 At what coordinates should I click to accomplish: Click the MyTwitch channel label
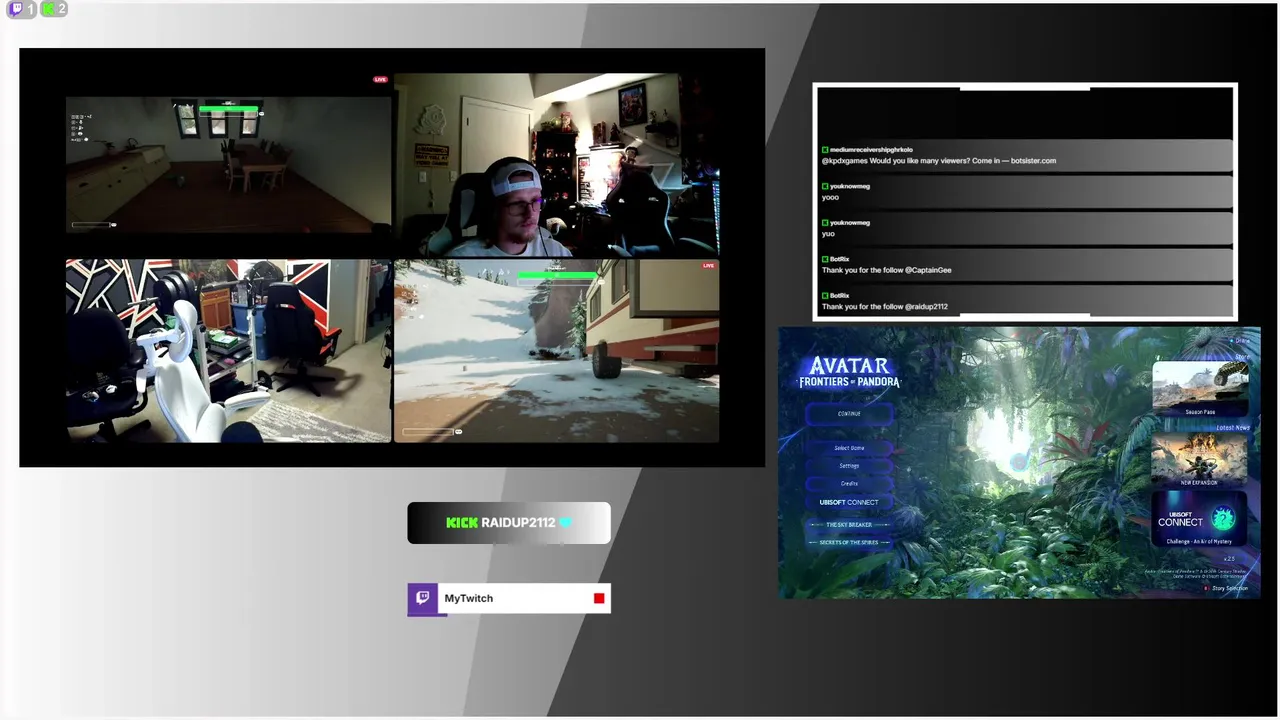(x=469, y=598)
